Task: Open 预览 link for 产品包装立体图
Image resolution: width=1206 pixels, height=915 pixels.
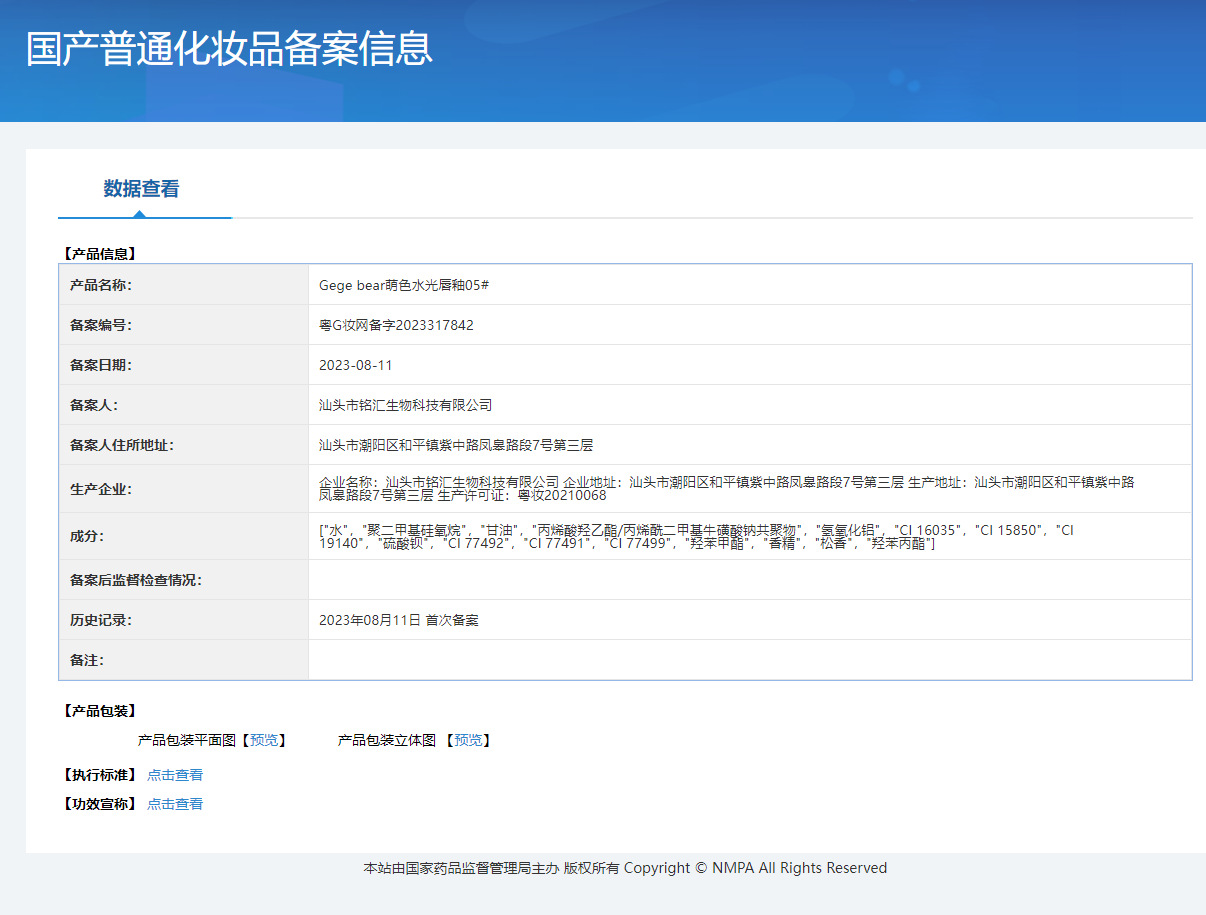Action: (467, 740)
